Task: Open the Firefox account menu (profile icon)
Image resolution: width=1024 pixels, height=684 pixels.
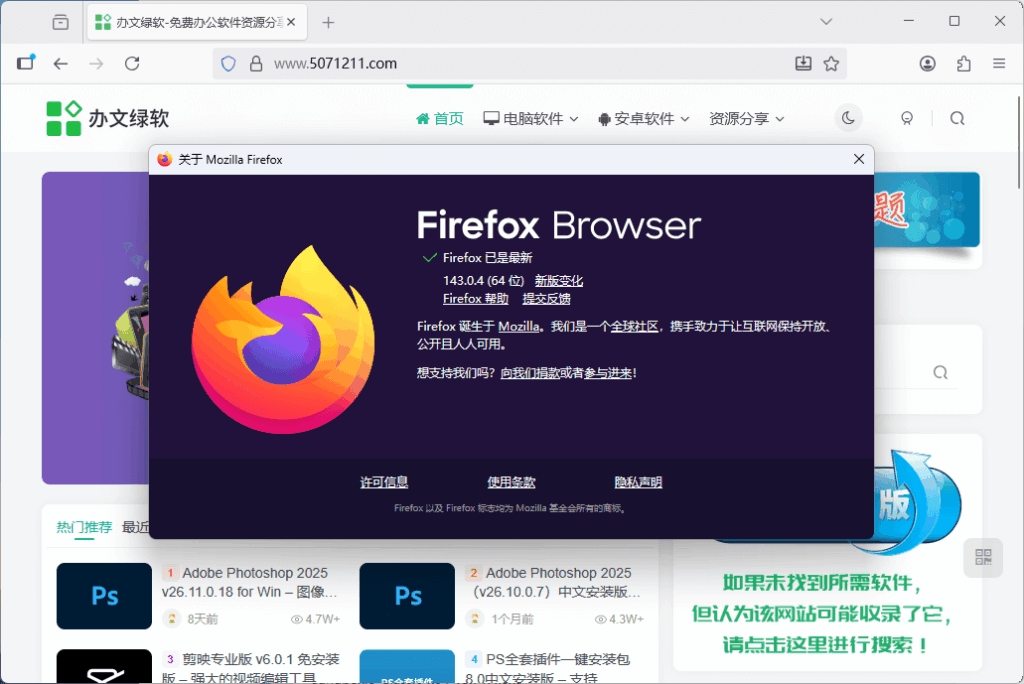Action: coord(927,63)
